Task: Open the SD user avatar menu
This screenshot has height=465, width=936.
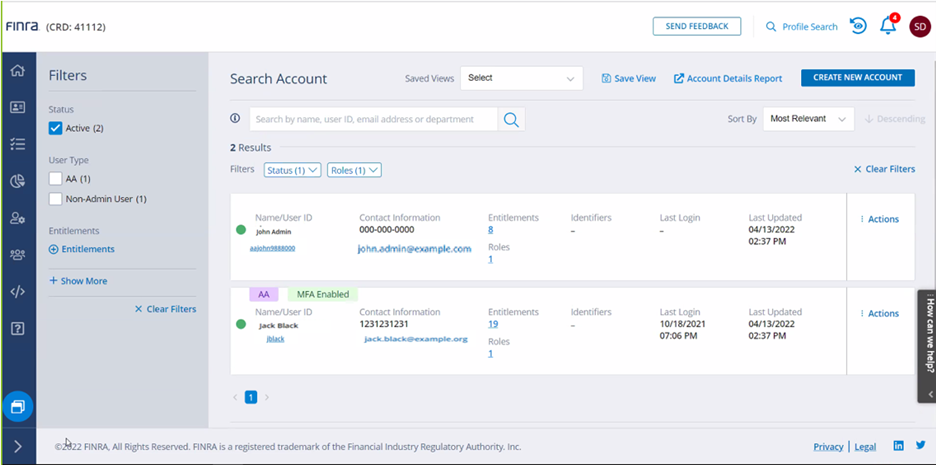Action: (x=919, y=27)
